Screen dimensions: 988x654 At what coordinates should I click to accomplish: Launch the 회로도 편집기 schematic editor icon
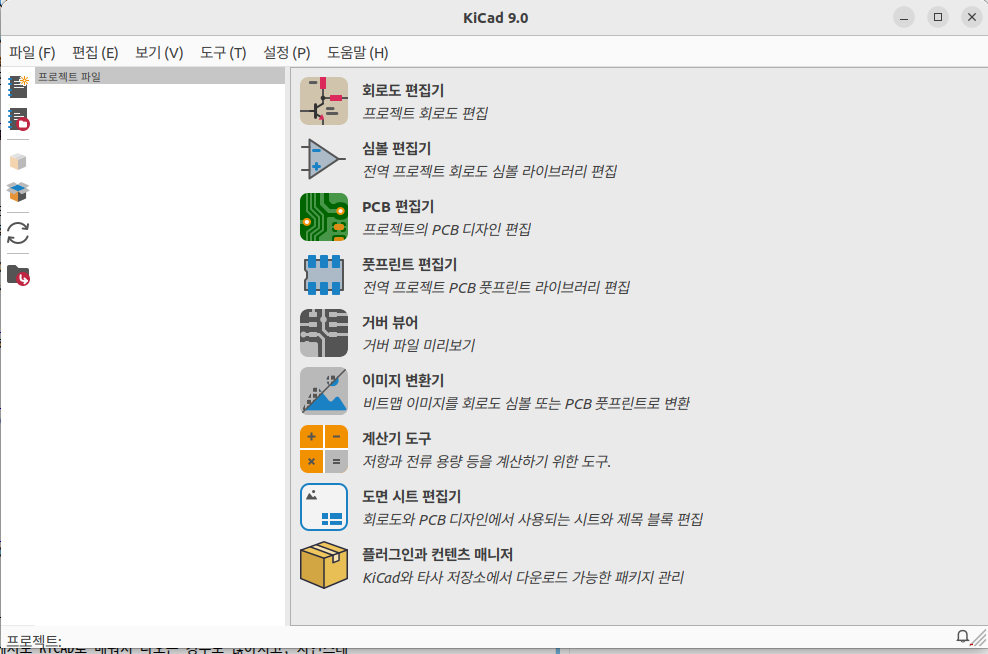pos(324,101)
